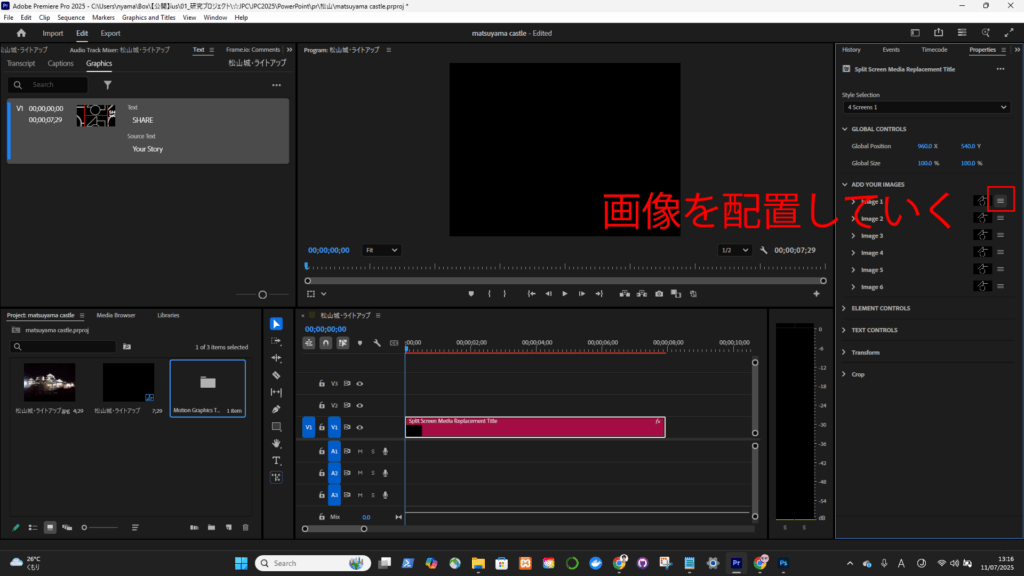
Task: Select the Hand tool
Action: [276, 443]
